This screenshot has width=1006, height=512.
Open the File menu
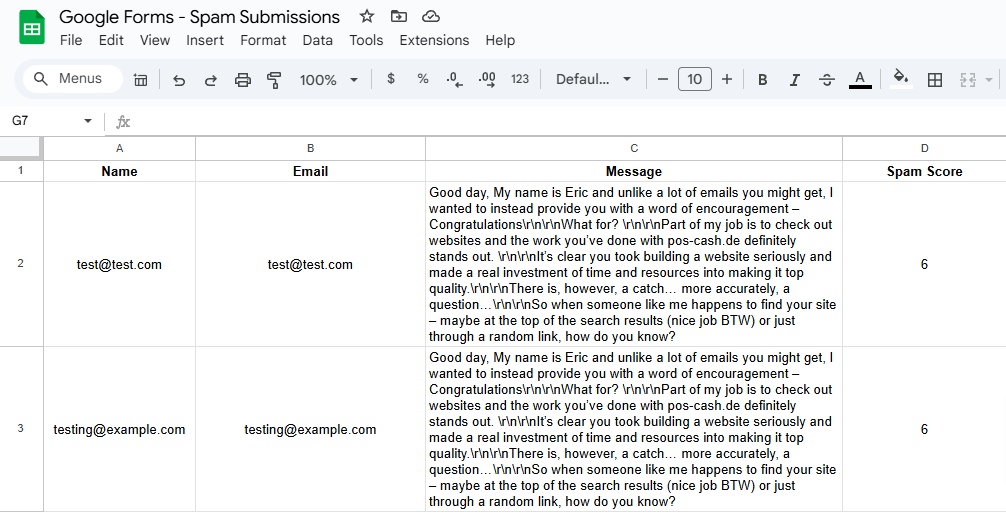pos(71,40)
